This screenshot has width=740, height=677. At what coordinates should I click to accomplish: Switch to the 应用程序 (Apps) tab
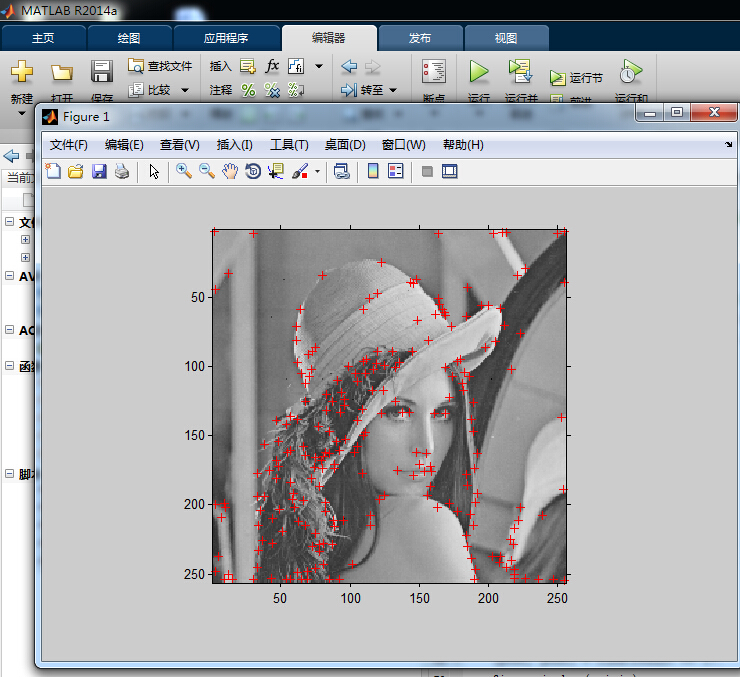coord(226,38)
